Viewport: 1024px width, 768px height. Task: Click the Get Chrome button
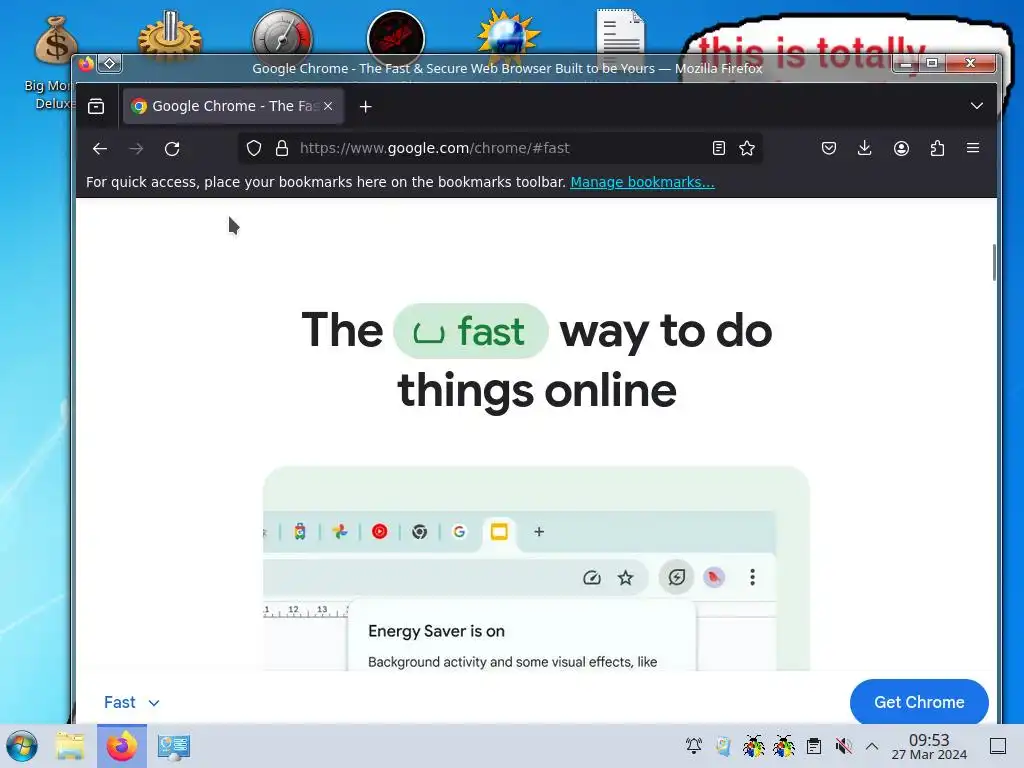[919, 702]
